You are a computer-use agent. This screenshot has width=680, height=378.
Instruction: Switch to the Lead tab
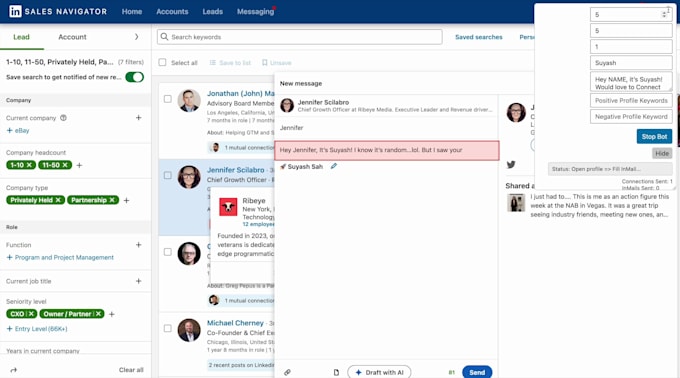tap(21, 37)
